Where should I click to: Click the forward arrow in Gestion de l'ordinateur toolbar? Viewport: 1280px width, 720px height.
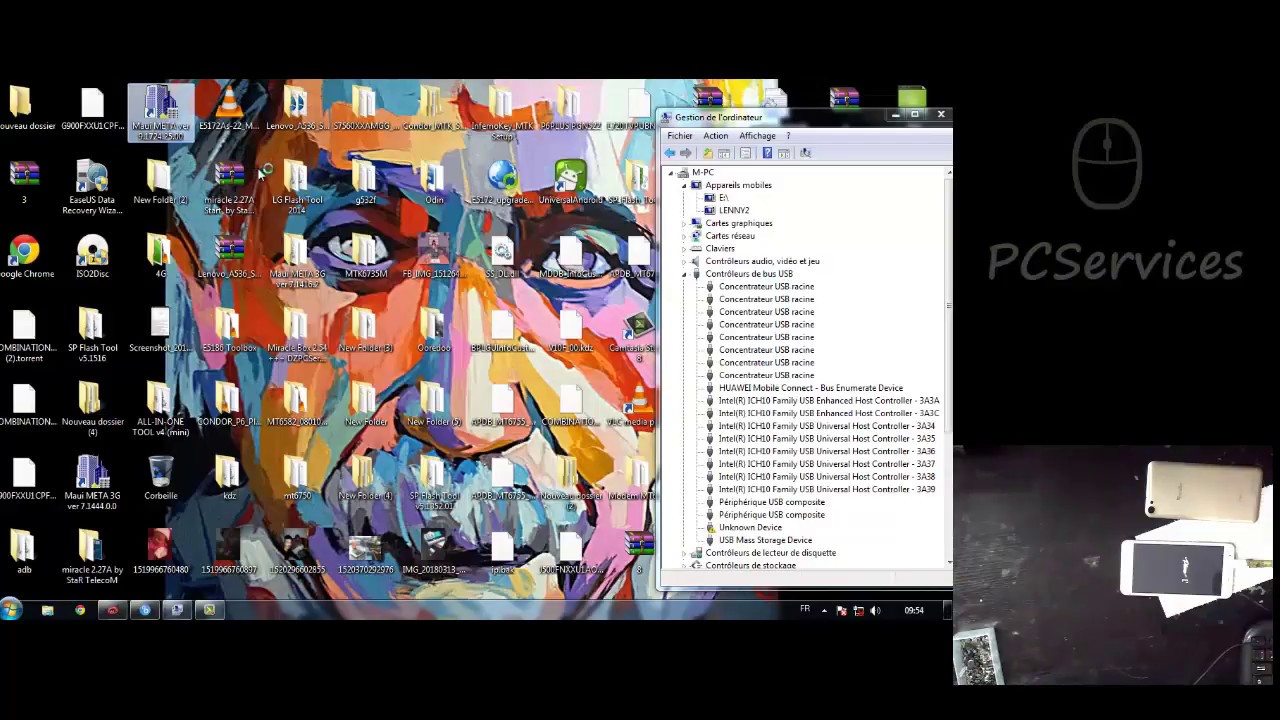coord(686,153)
